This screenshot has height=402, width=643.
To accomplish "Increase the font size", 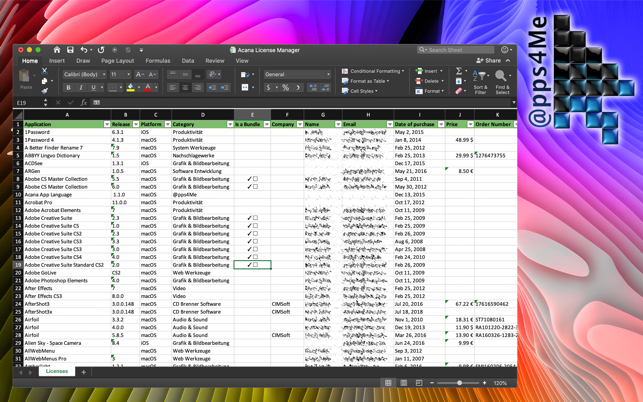I will point(139,74).
